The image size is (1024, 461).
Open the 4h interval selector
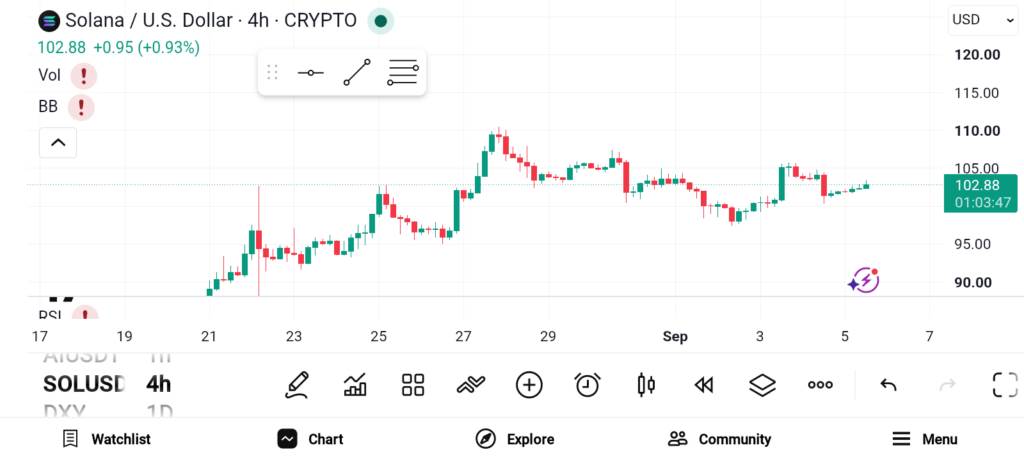(159, 384)
